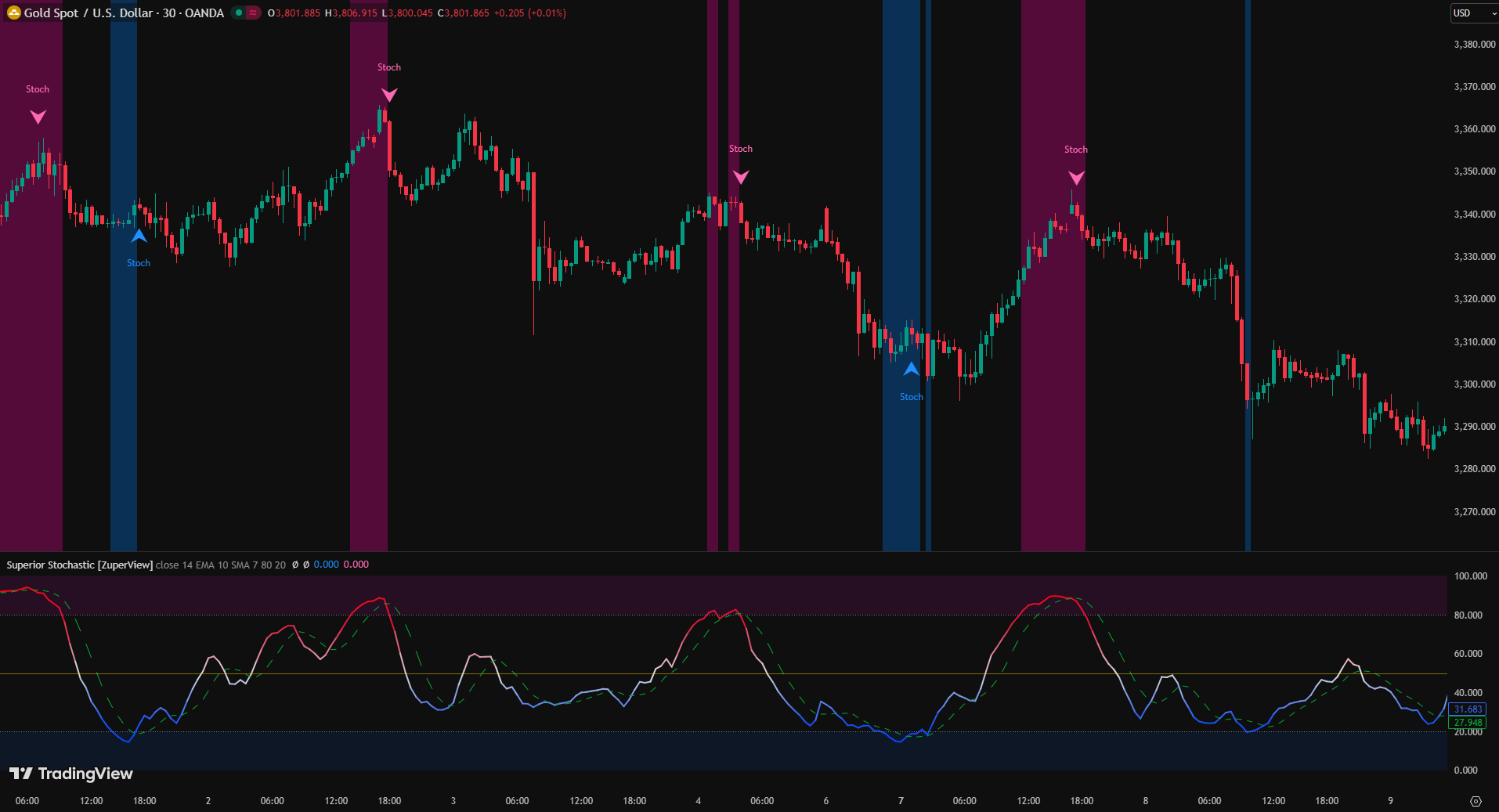Click the 06:00 label on day 7 time axis

(x=964, y=801)
